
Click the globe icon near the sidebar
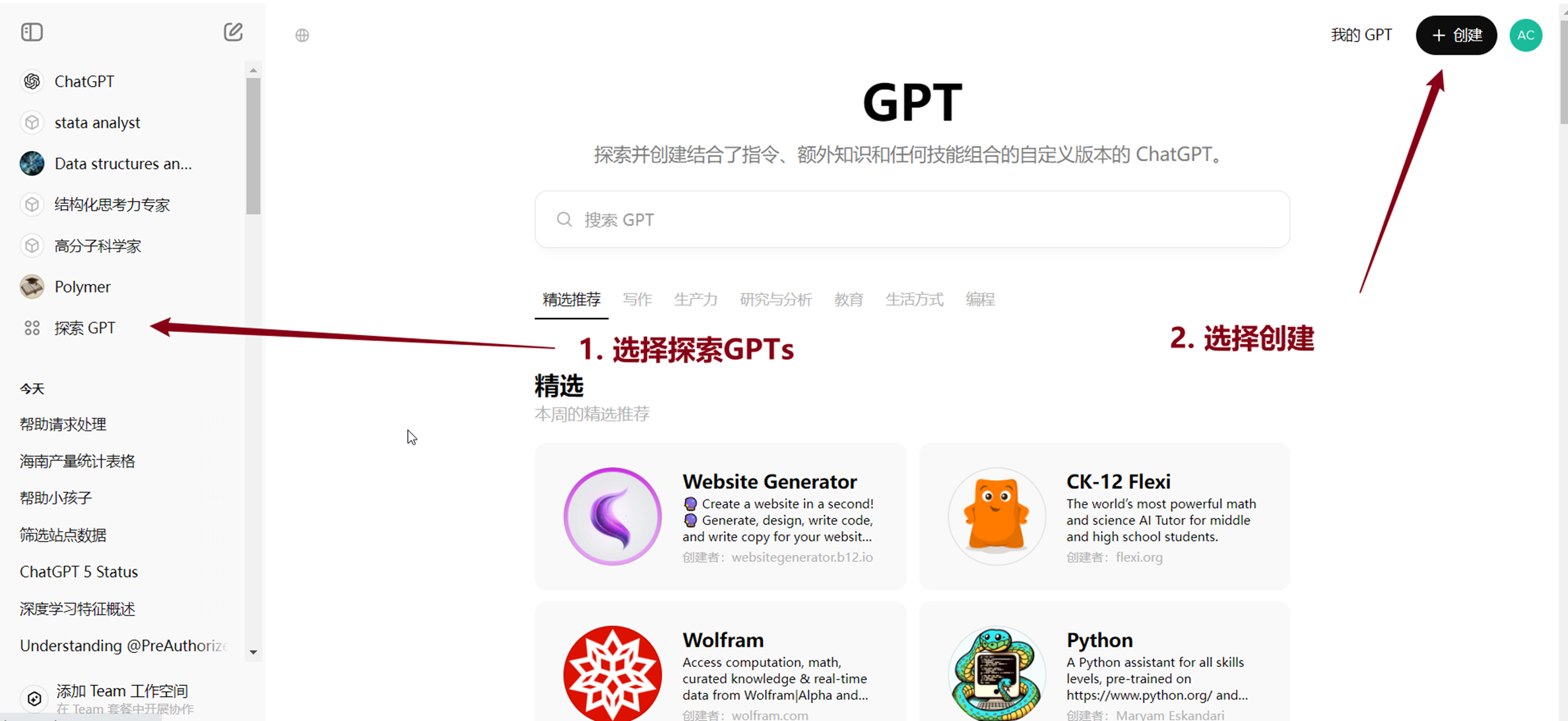(302, 36)
